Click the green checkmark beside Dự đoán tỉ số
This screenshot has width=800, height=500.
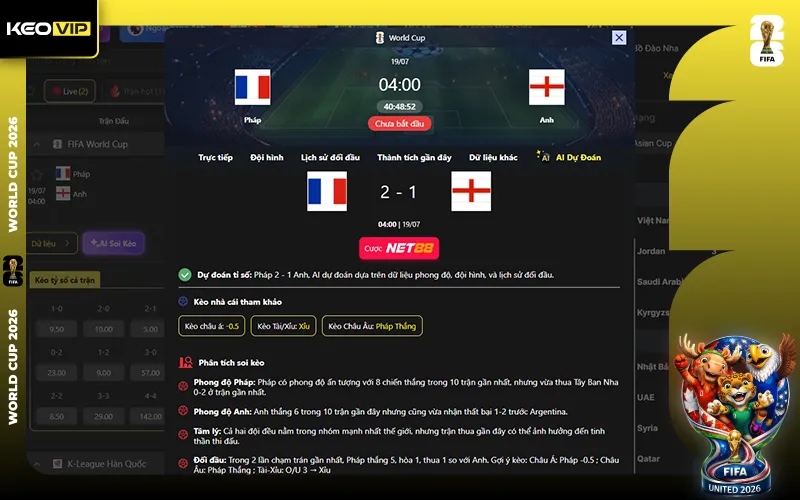[x=185, y=274]
